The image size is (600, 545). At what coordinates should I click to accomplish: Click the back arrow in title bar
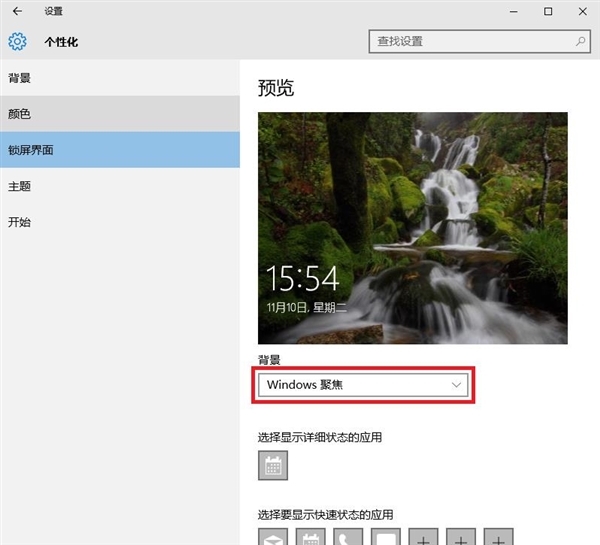coord(17,12)
